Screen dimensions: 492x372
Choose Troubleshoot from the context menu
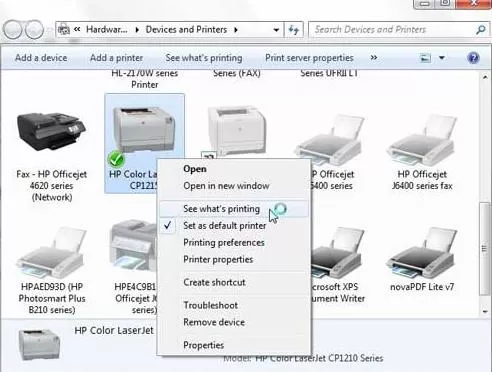[x=234, y=305]
